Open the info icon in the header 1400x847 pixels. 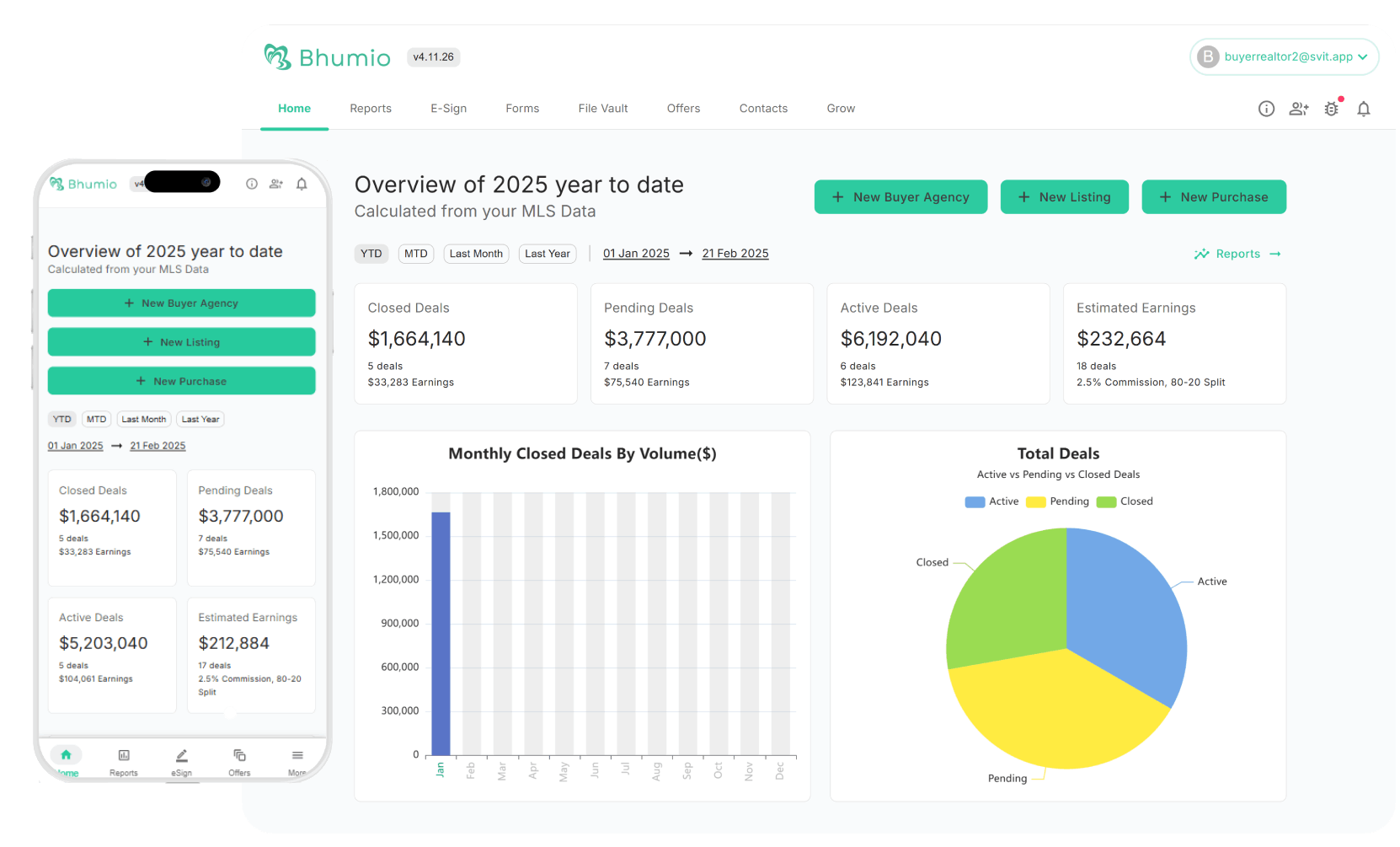pyautogui.click(x=1266, y=109)
